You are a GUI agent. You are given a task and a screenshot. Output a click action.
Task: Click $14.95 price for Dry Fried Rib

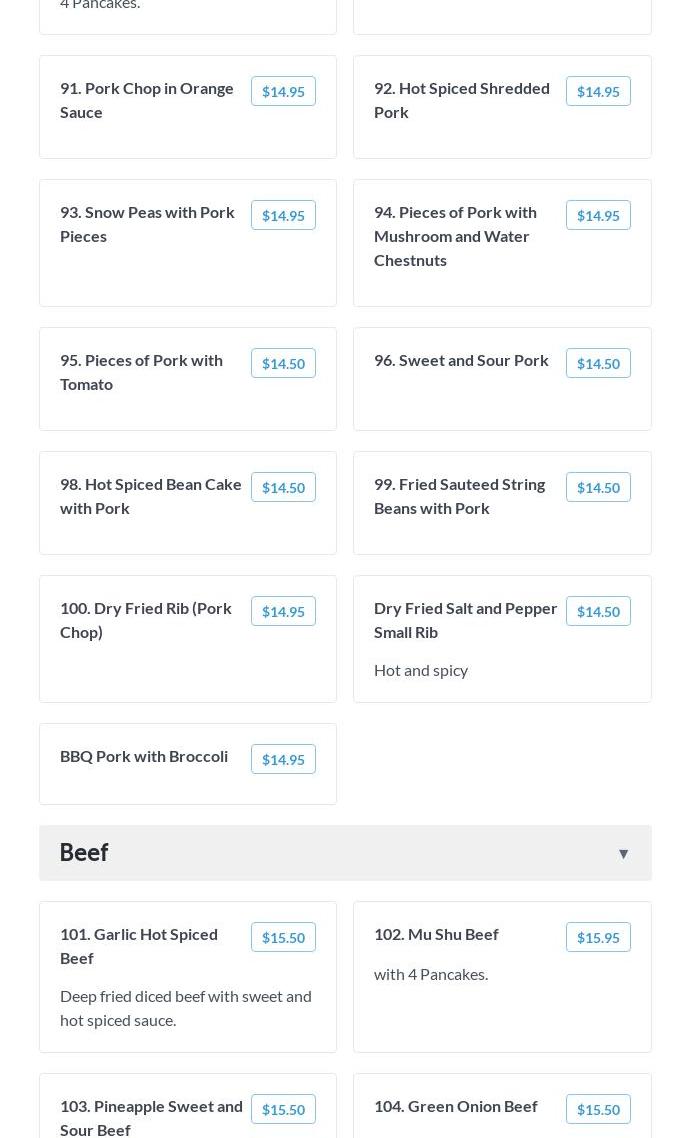click(283, 611)
